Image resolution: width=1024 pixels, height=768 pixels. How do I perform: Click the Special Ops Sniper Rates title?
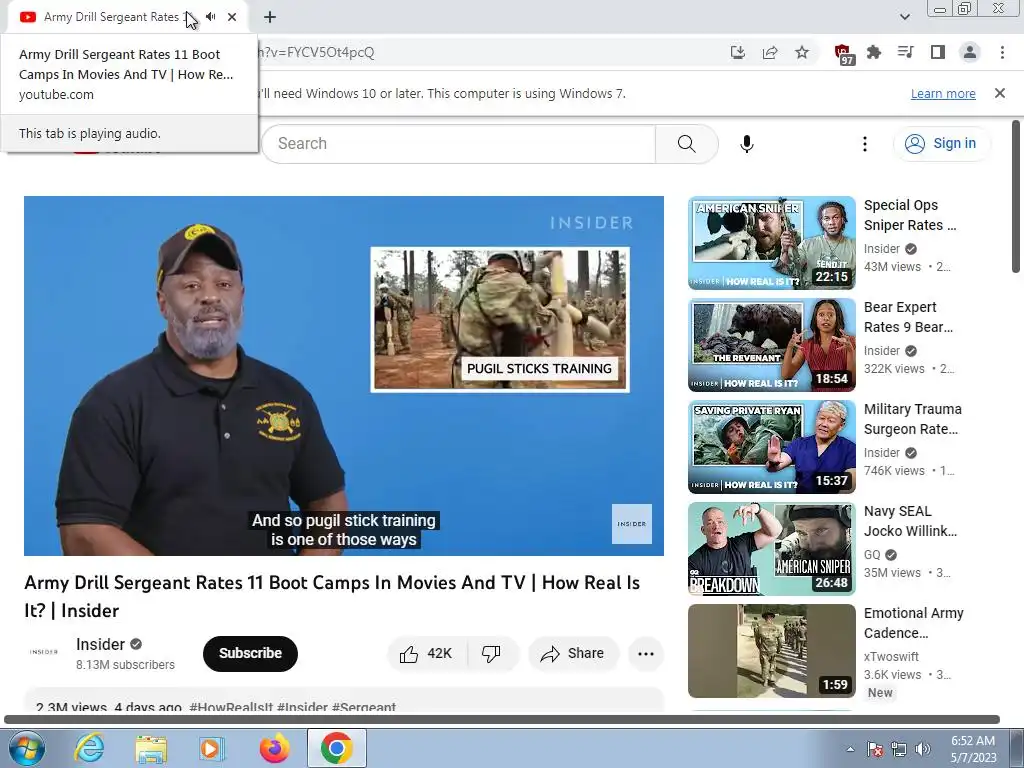click(x=910, y=215)
